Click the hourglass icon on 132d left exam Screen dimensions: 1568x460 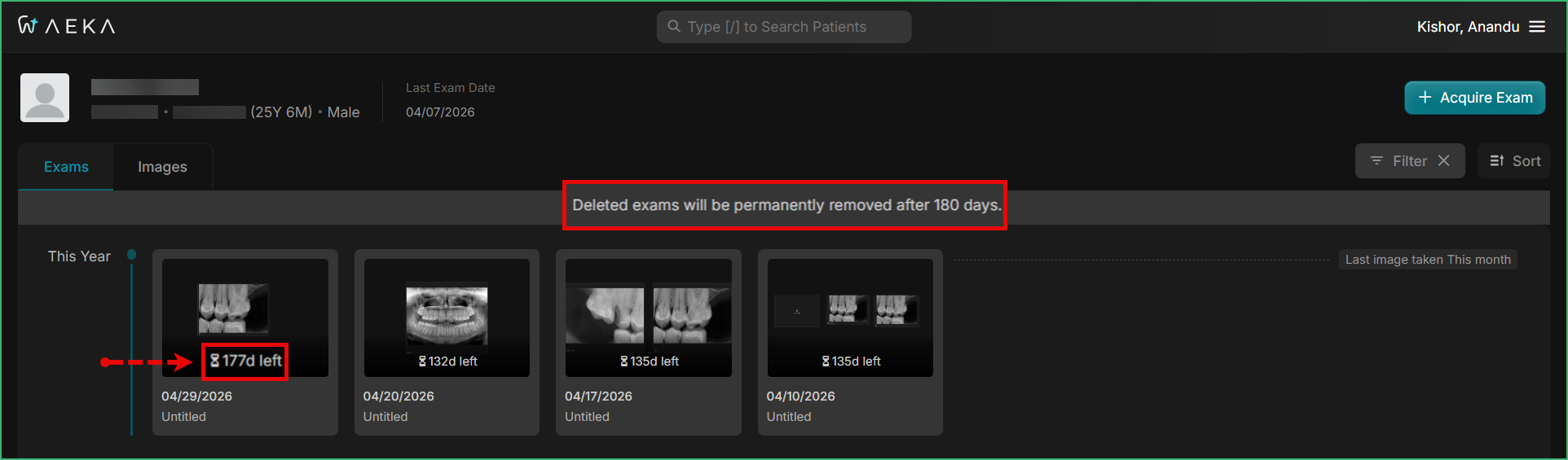(422, 361)
